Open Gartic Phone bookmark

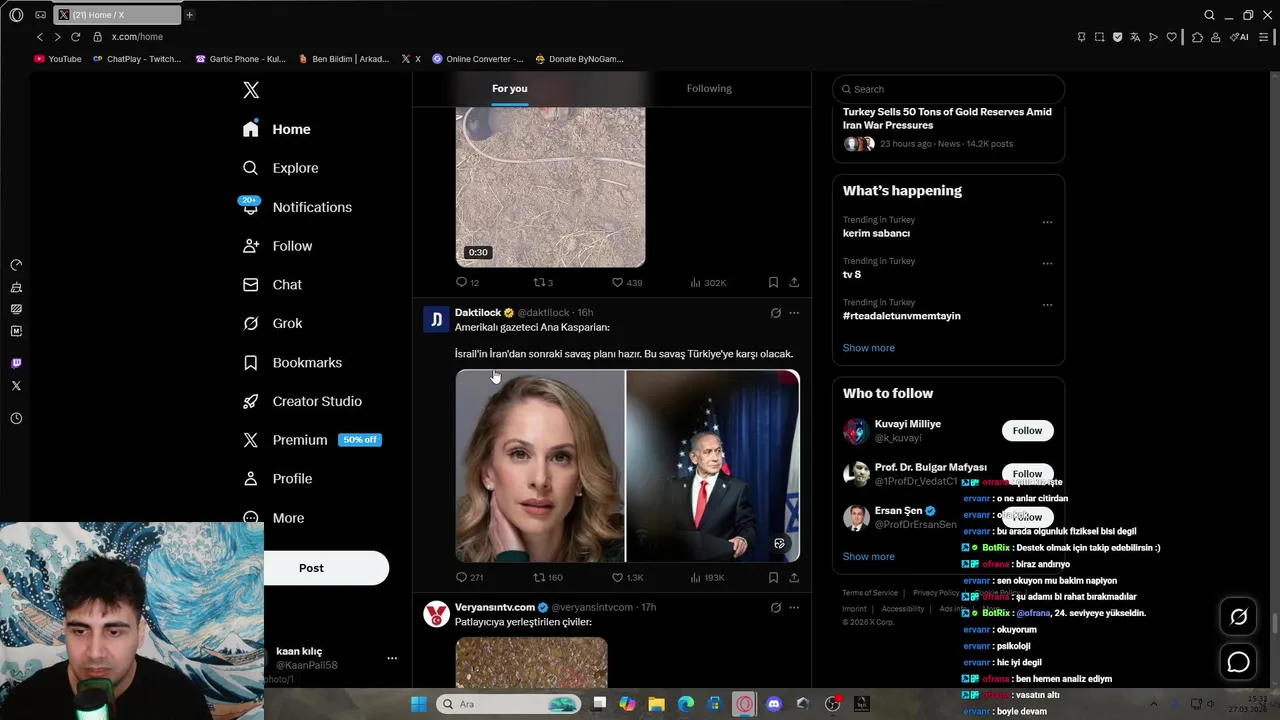coord(240,59)
